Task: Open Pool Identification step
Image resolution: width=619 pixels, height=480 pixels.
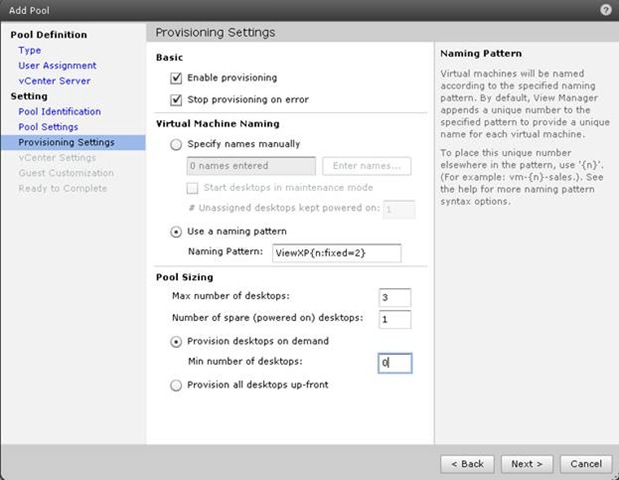Action: [60, 112]
